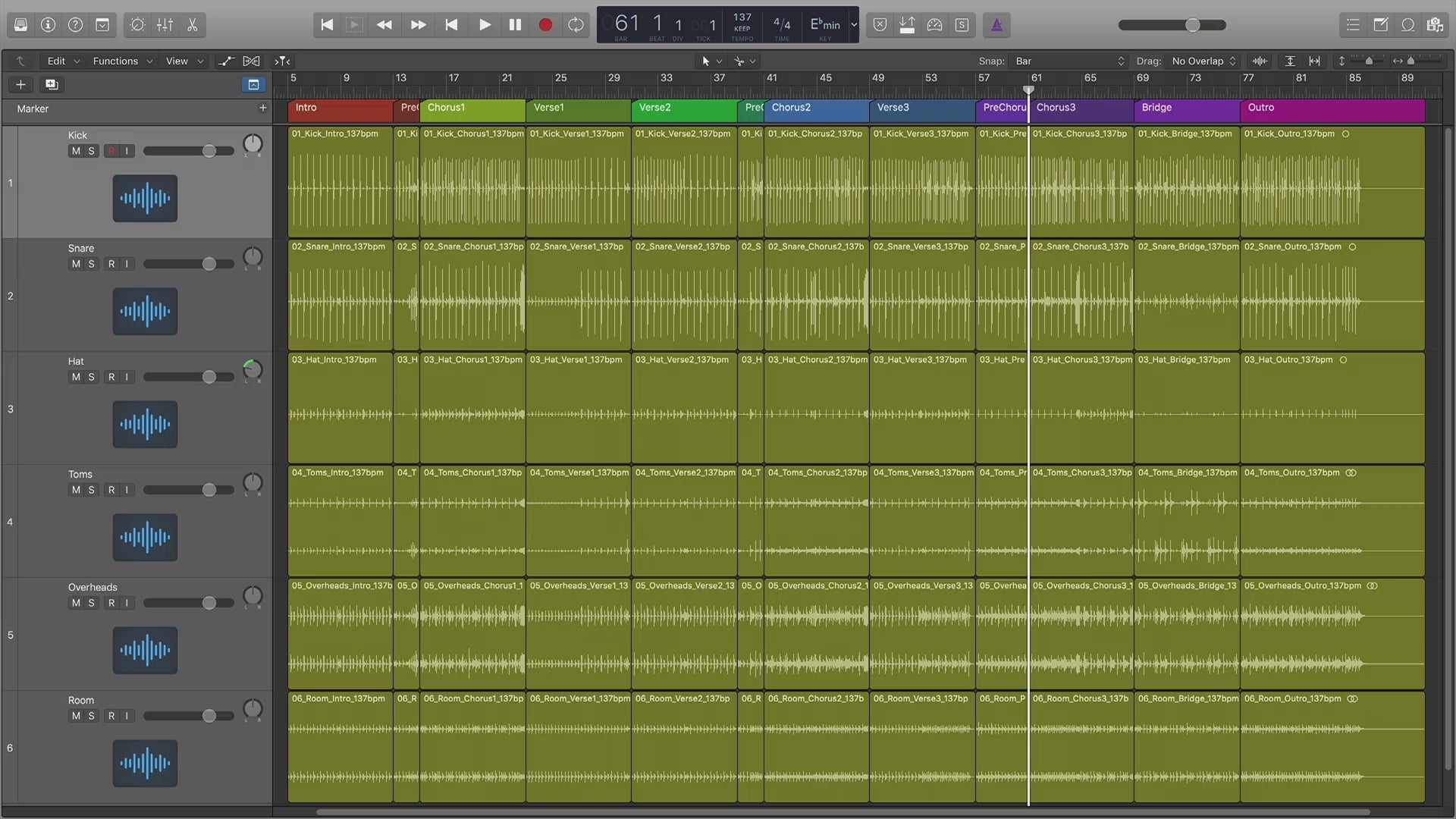Open the Loop Browser
Viewport: 1456px width, 819px height.
coord(1407,25)
